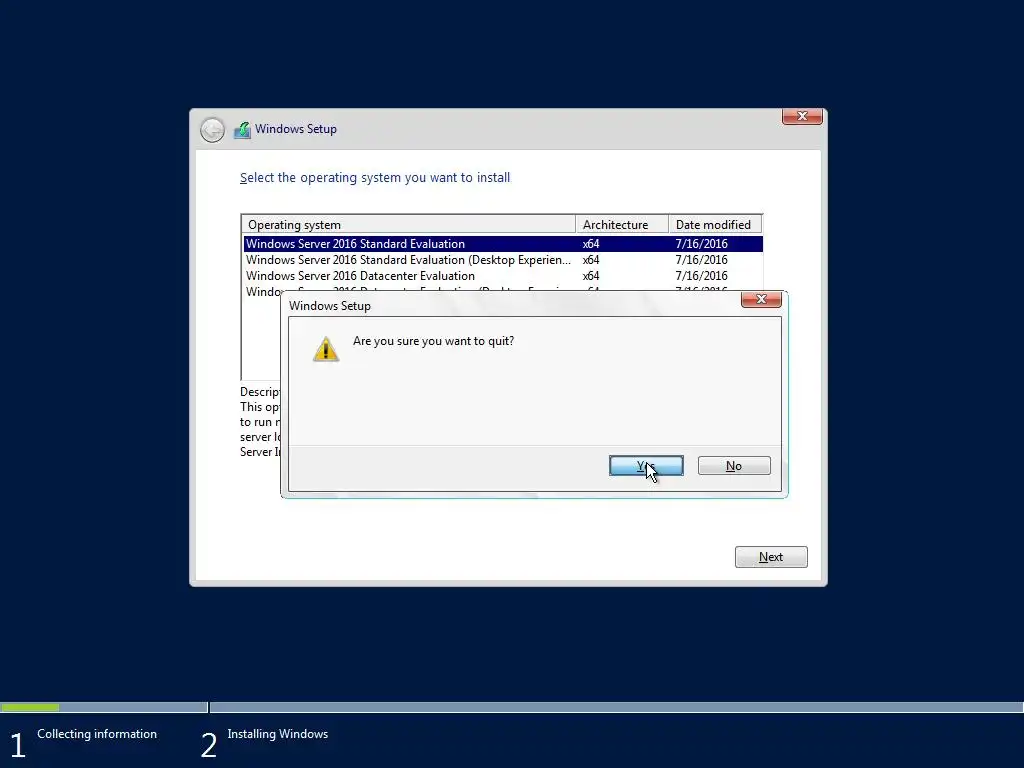Select Windows Server 2016 Datacenter Evaluation row
The image size is (1024, 768).
click(503, 276)
